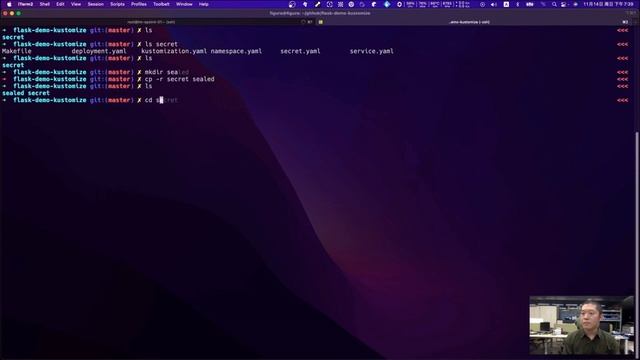The height and width of the screenshot is (360, 640).
Task: Click the 'sealed secret' output line
Action: 26,93
